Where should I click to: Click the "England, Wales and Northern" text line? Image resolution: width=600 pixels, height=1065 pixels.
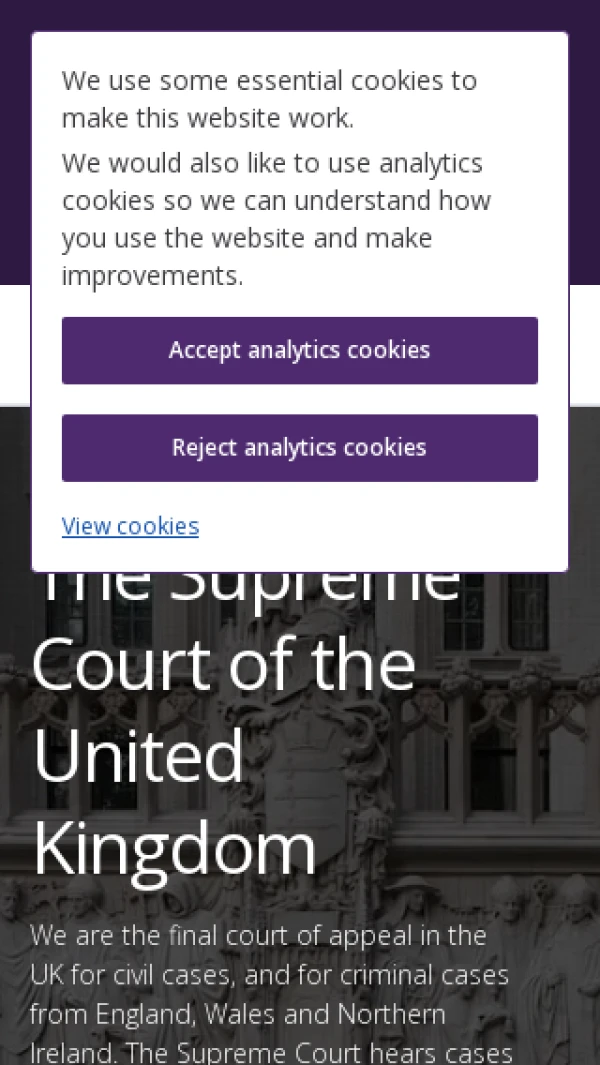pyautogui.click(x=237, y=1014)
